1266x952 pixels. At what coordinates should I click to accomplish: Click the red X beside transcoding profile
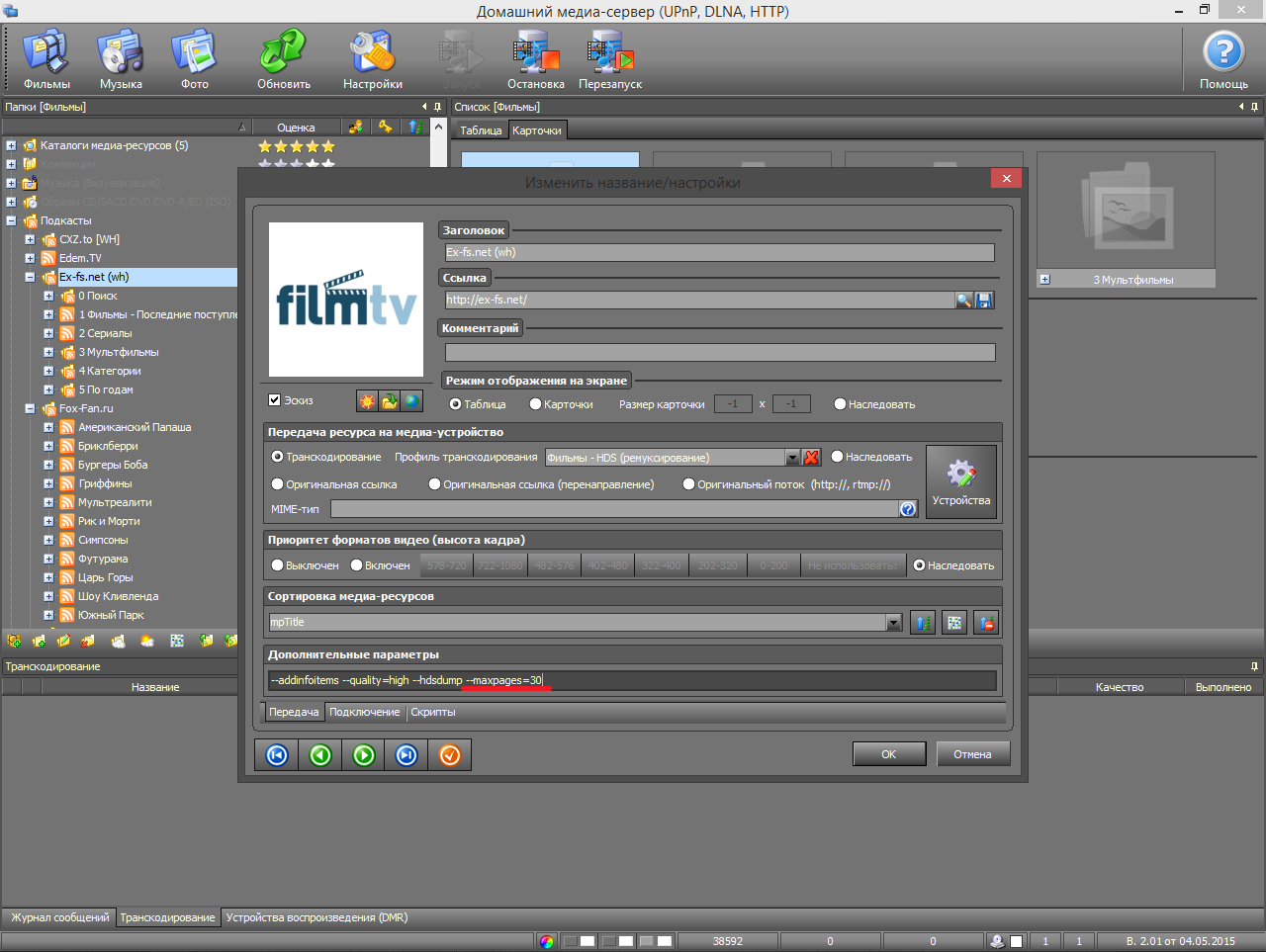(x=811, y=458)
